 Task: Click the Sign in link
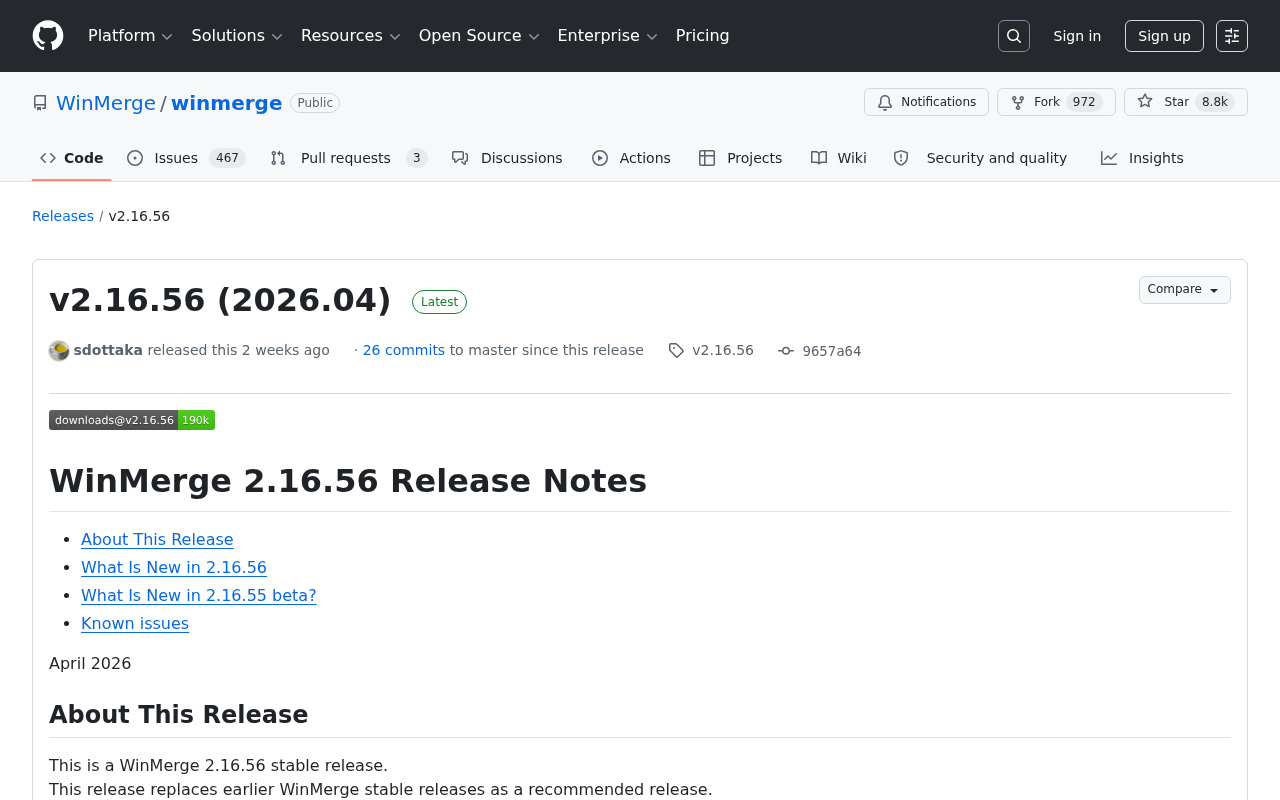(1077, 36)
